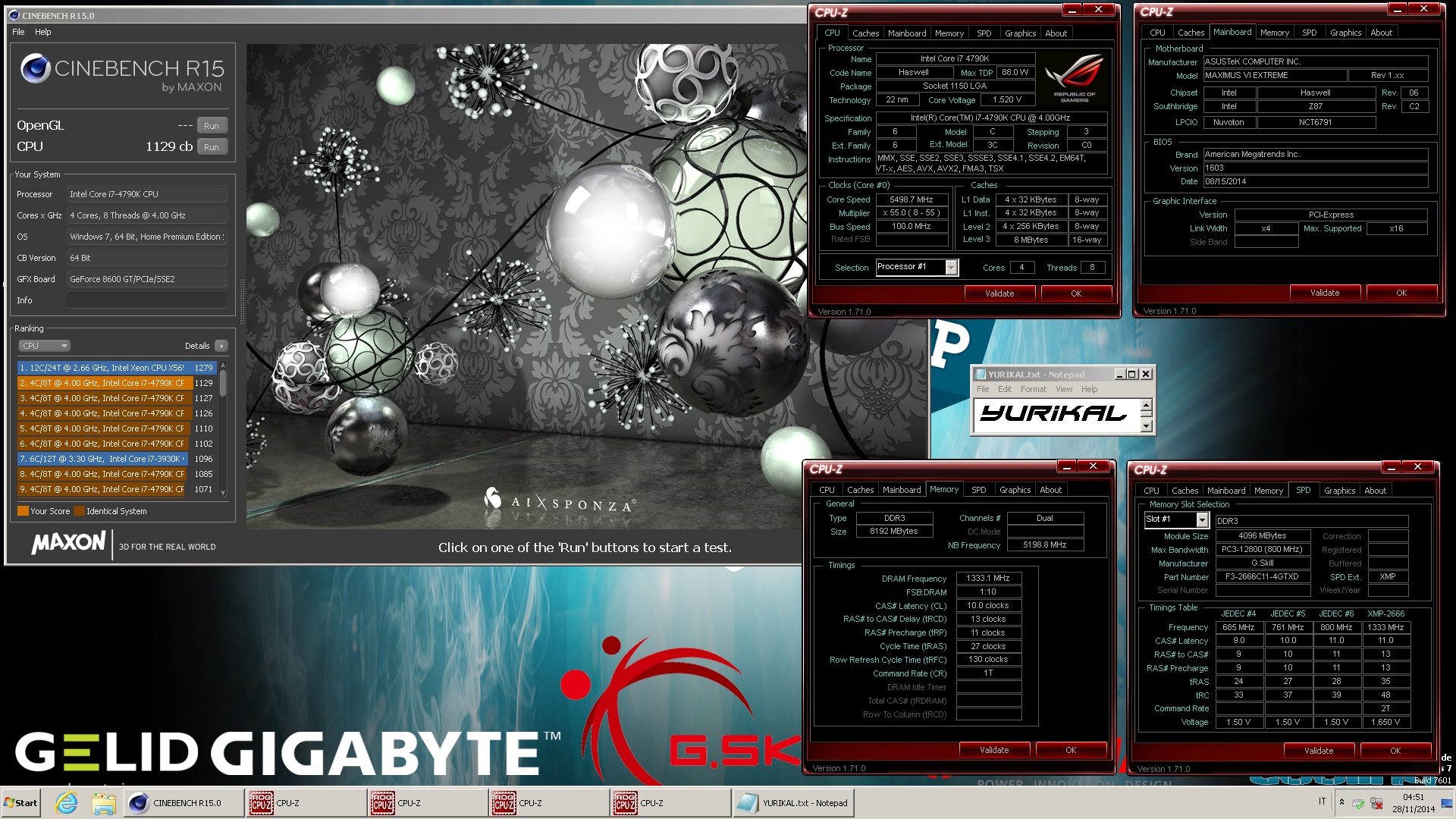Run the OpenGL benchmark test
This screenshot has width=1456, height=819.
(x=212, y=126)
